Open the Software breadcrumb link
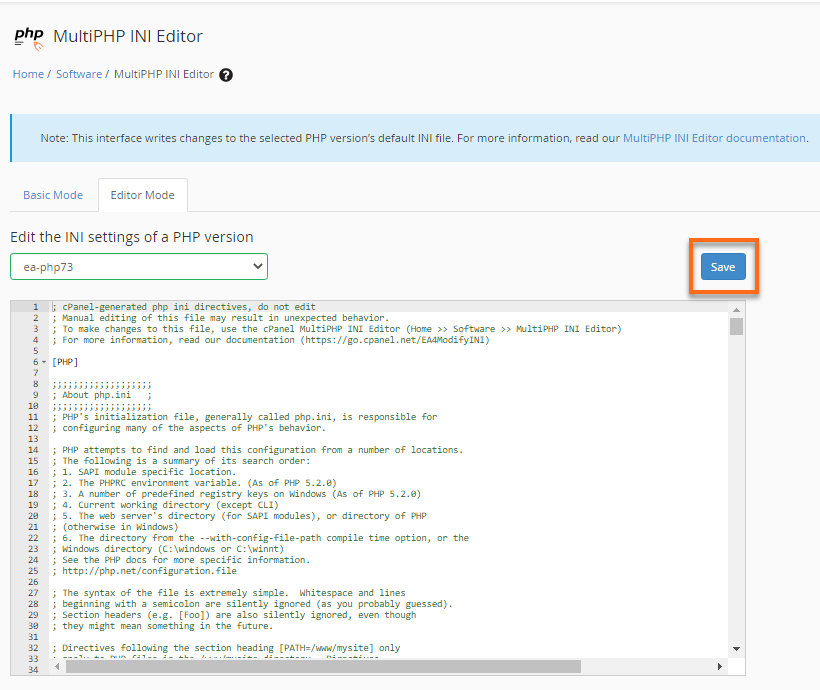The image size is (820, 690). tap(79, 74)
